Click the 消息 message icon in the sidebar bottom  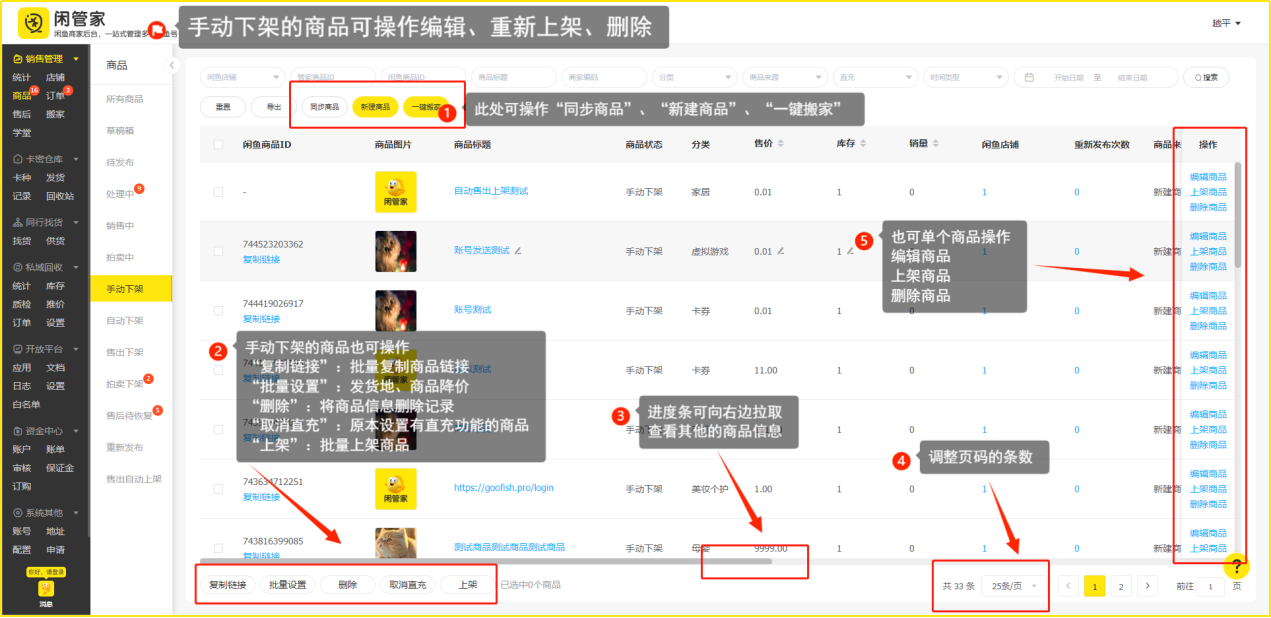point(45,590)
